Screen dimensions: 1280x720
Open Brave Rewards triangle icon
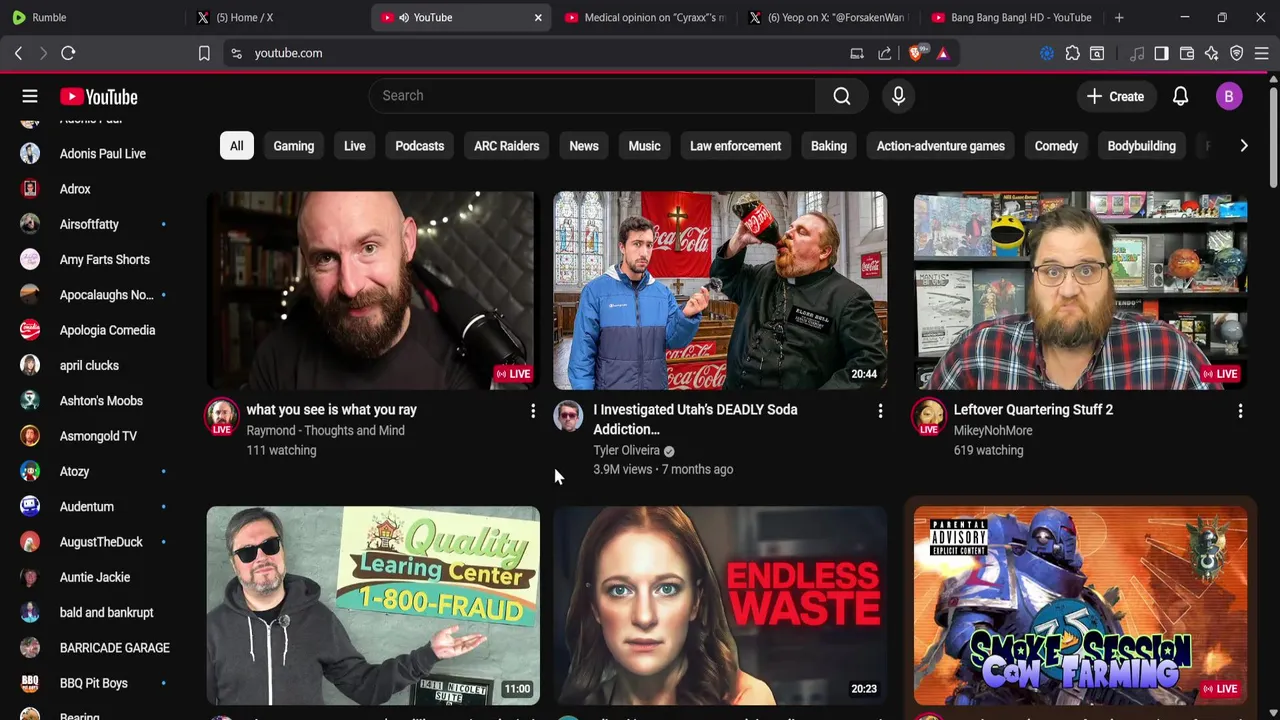pyautogui.click(x=943, y=53)
